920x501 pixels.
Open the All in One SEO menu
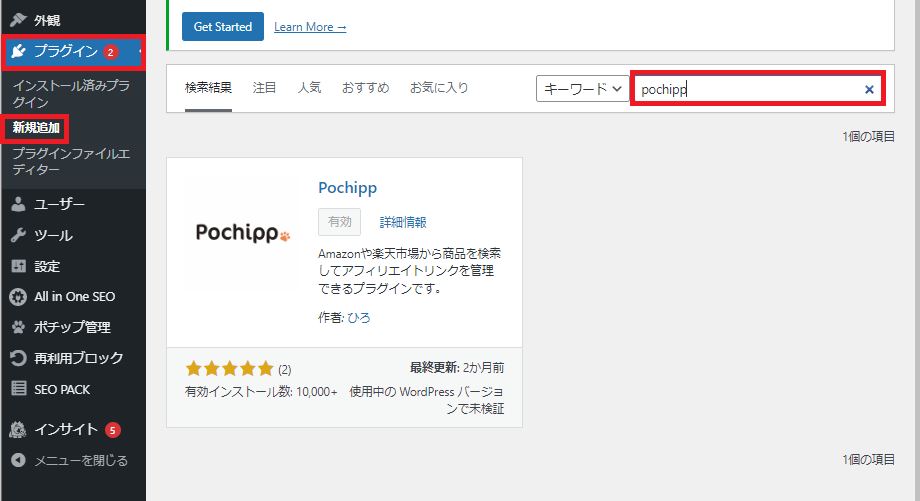pos(73,297)
